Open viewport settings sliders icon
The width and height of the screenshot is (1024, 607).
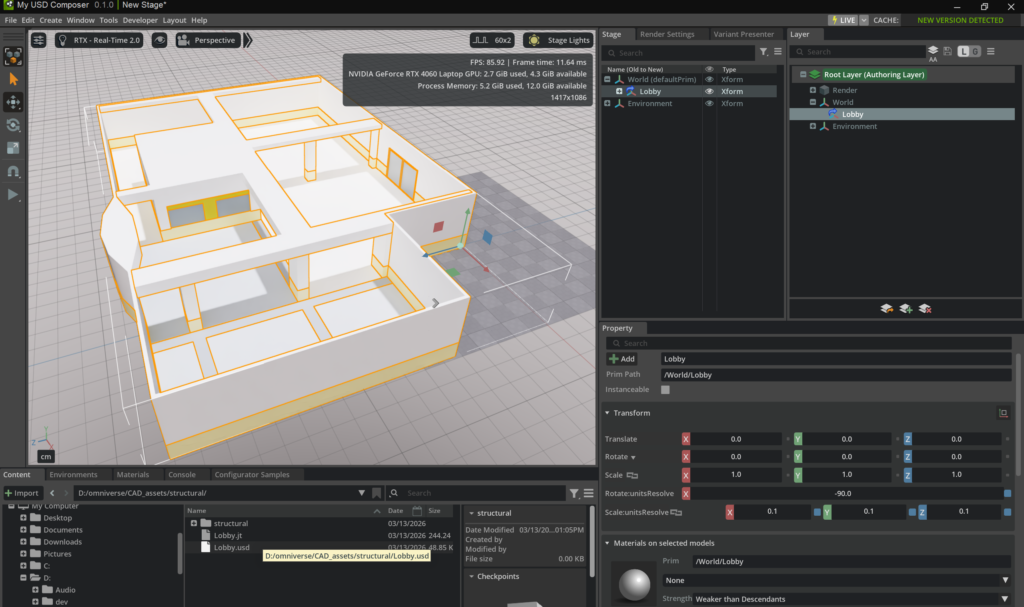tap(39, 40)
